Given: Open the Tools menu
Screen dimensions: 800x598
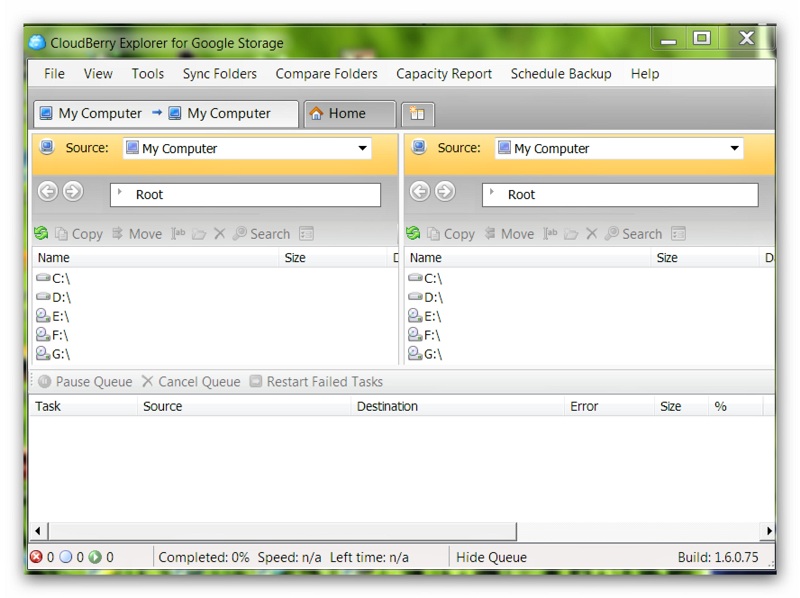Looking at the screenshot, I should point(147,74).
